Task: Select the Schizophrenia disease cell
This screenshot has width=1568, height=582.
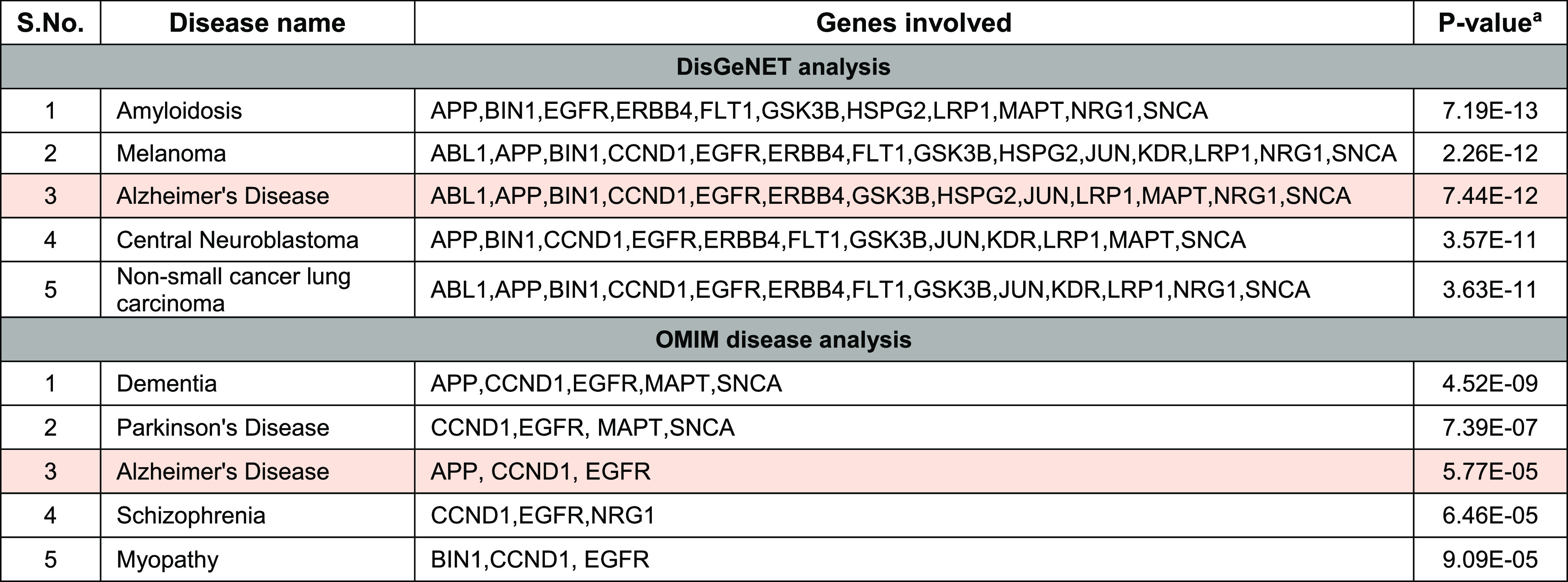Action: point(191,516)
